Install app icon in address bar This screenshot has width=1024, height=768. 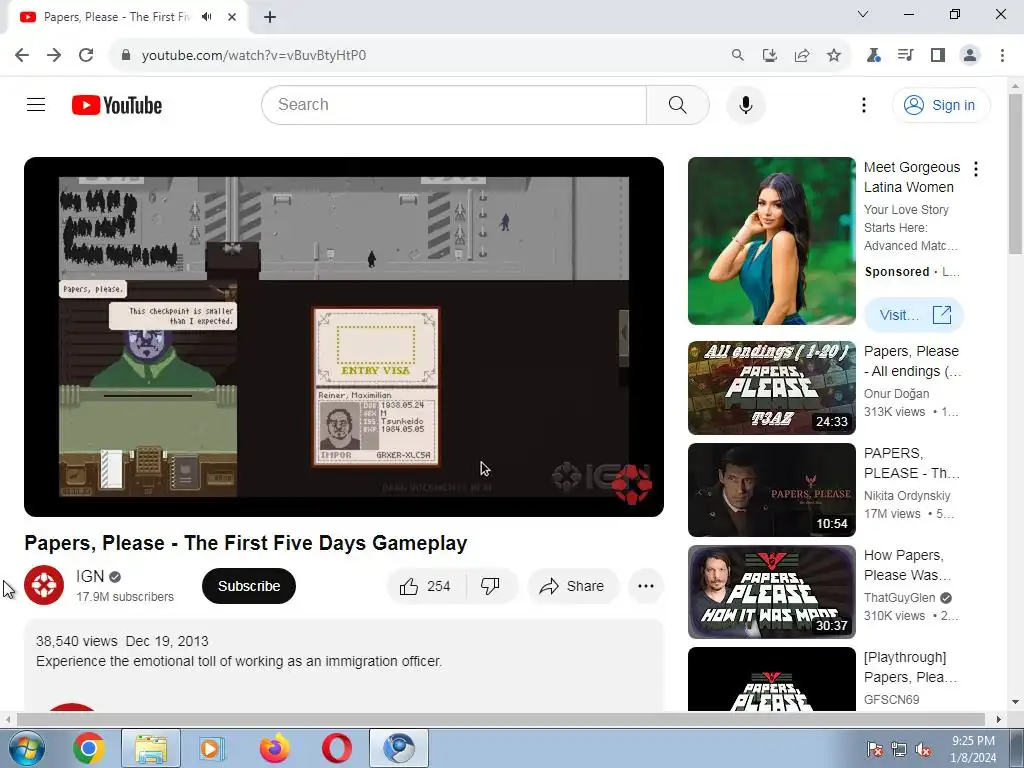point(769,55)
